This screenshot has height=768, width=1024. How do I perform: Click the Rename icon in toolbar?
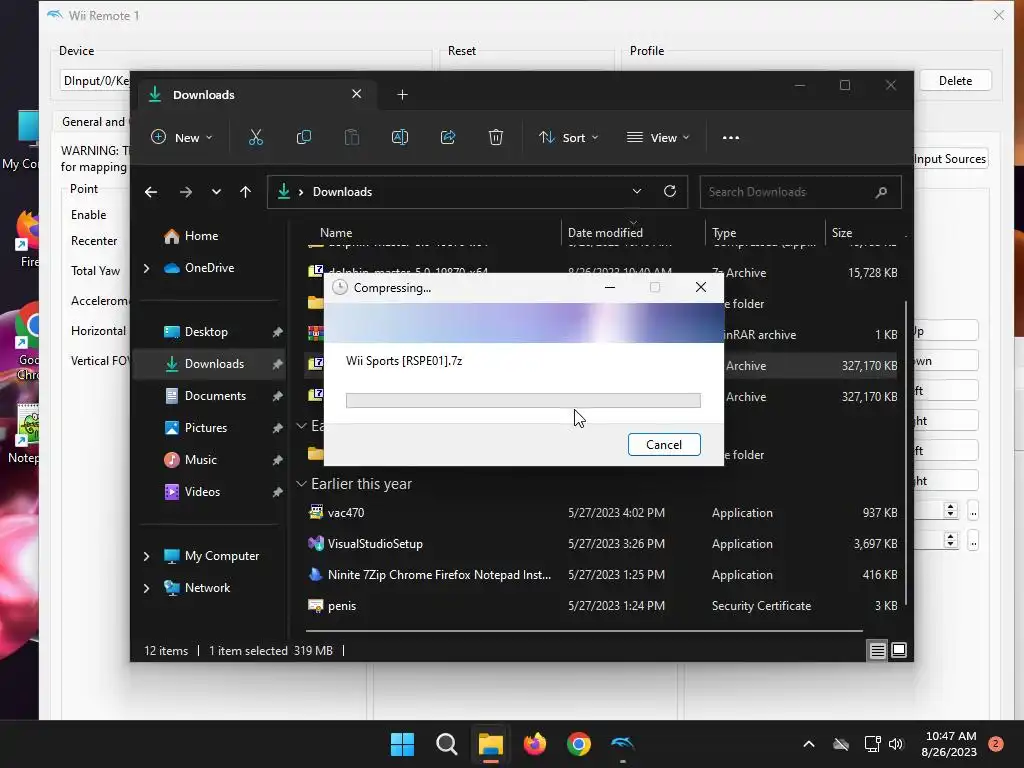coord(400,137)
